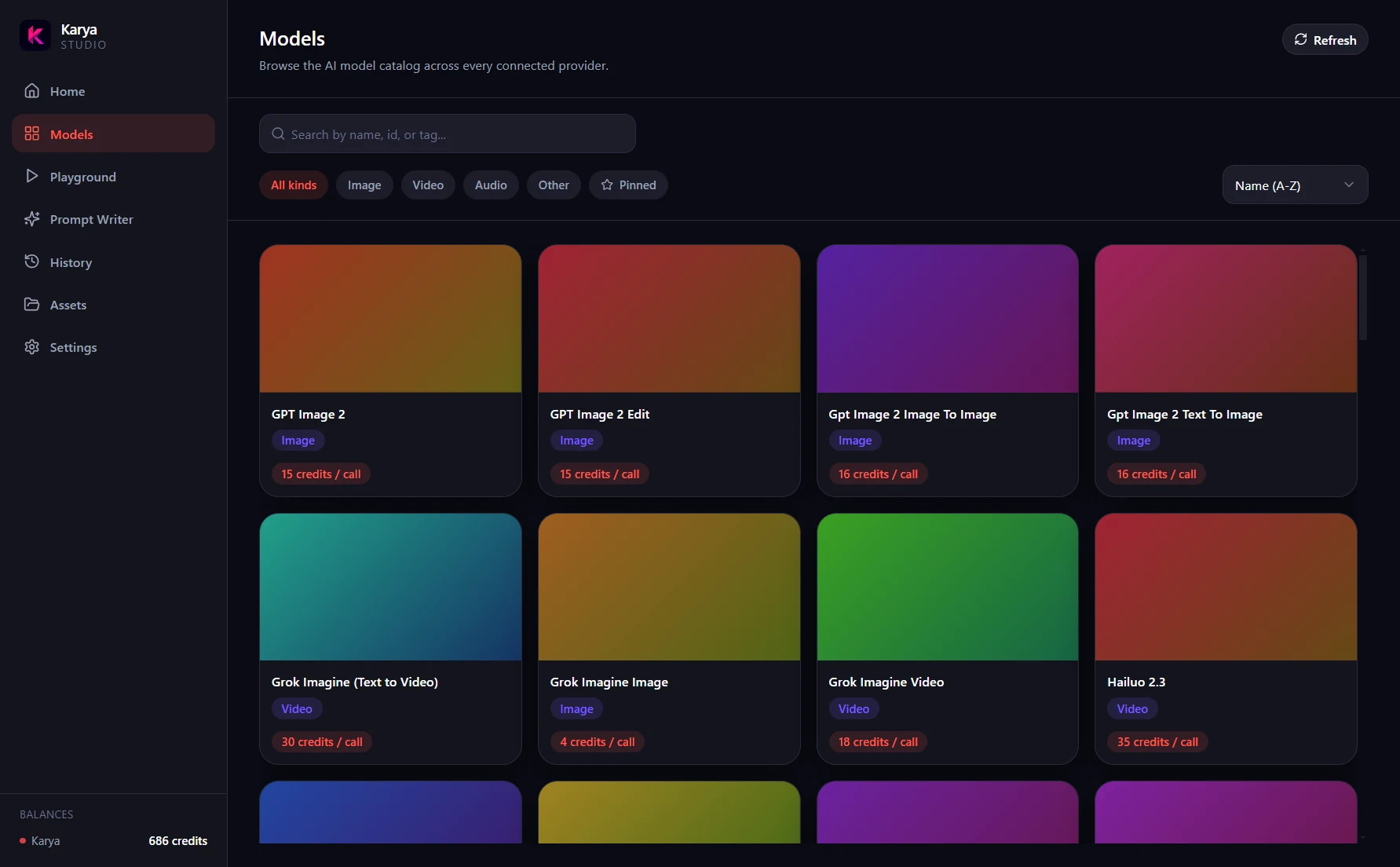Click the 30 credits / call badge

tap(322, 741)
